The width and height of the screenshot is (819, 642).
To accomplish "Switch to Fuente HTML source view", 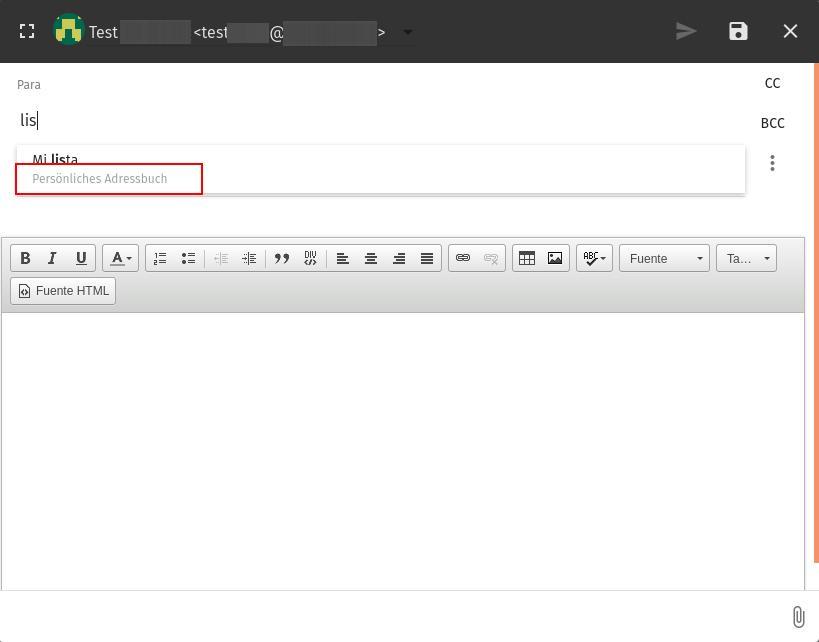I will [63, 291].
